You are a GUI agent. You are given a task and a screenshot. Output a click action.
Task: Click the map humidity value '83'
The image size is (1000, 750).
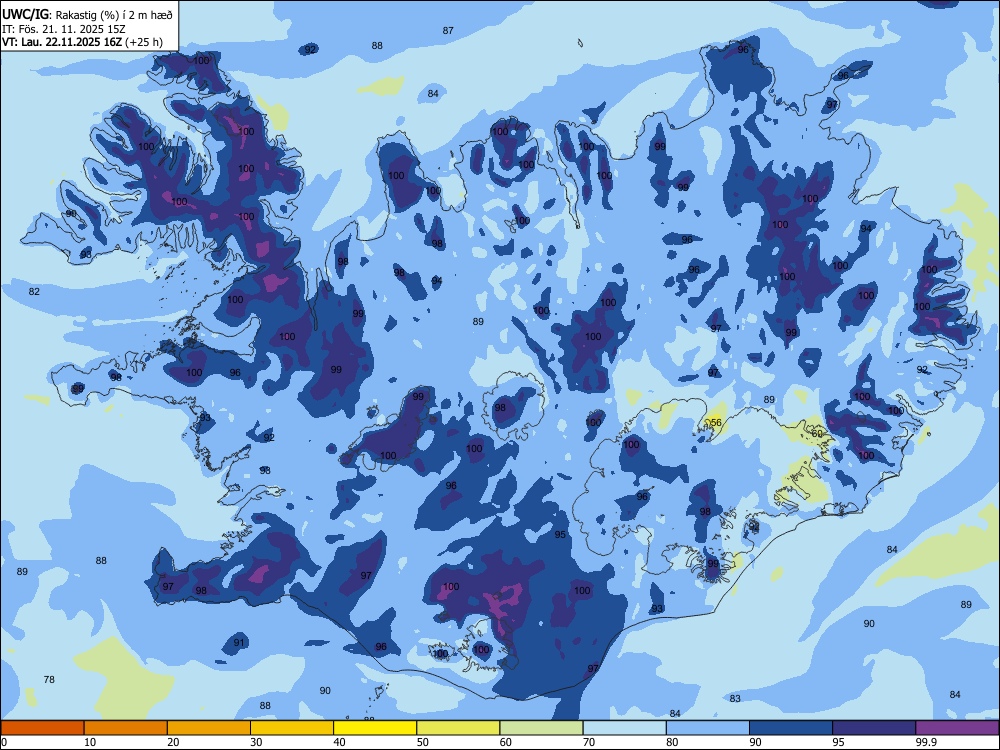point(735,698)
